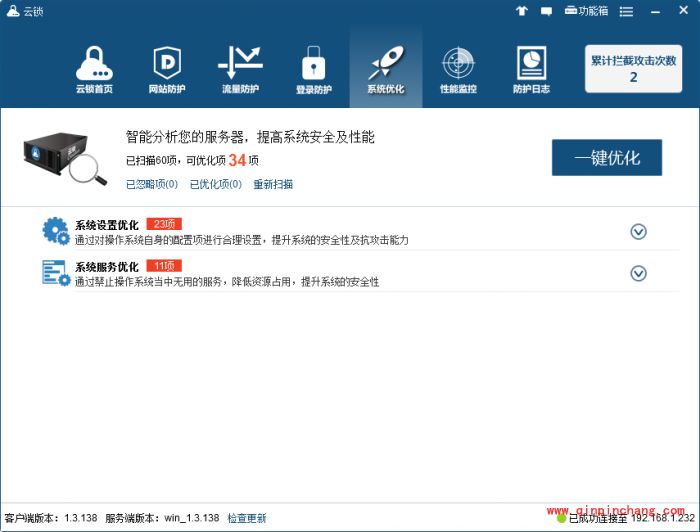Open the message bubble icon in title bar
The height and width of the screenshot is (532, 700).
pyautogui.click(x=546, y=11)
